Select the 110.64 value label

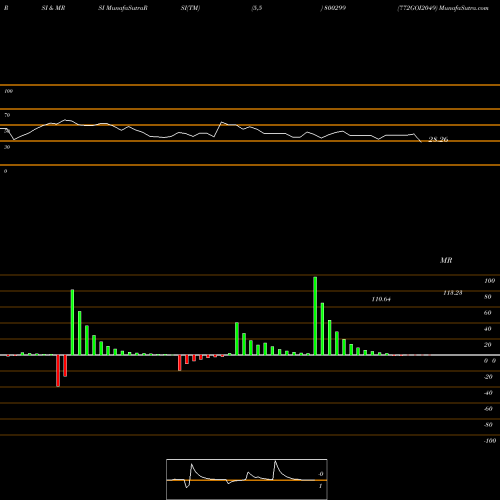[381, 299]
